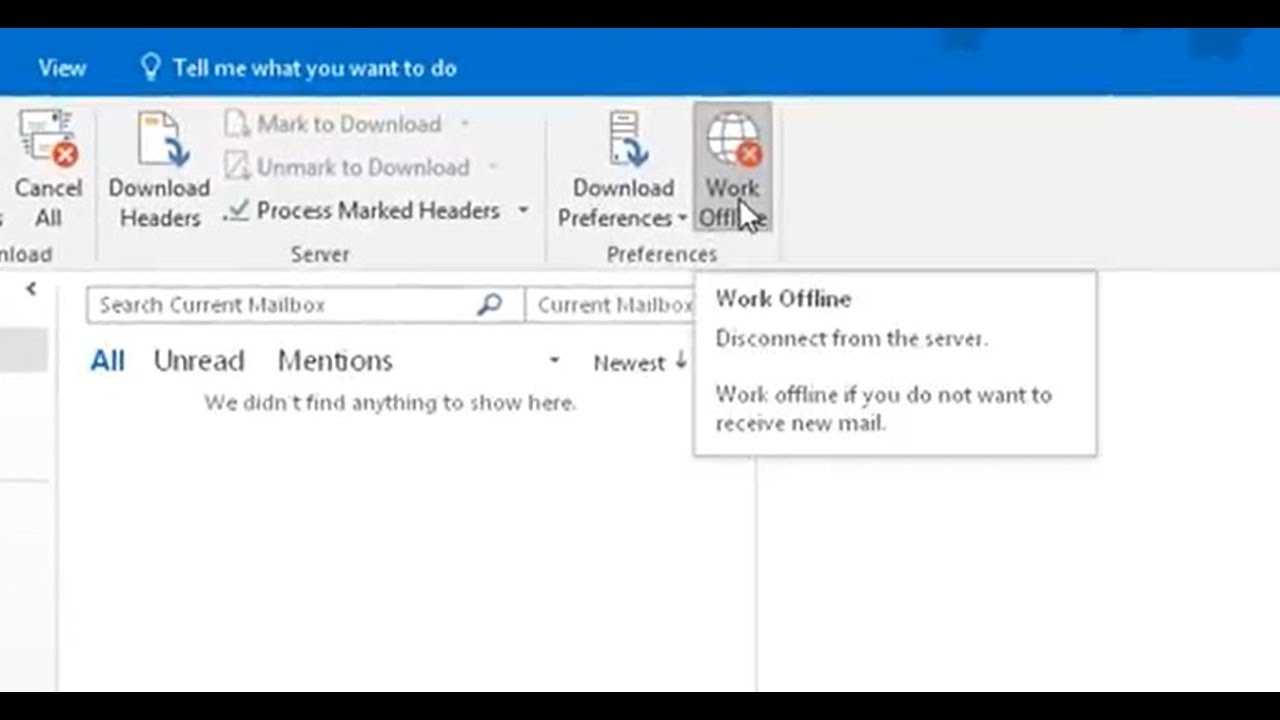1280x720 pixels.
Task: Click the Download Preferences server icon
Action: pyautogui.click(x=628, y=138)
